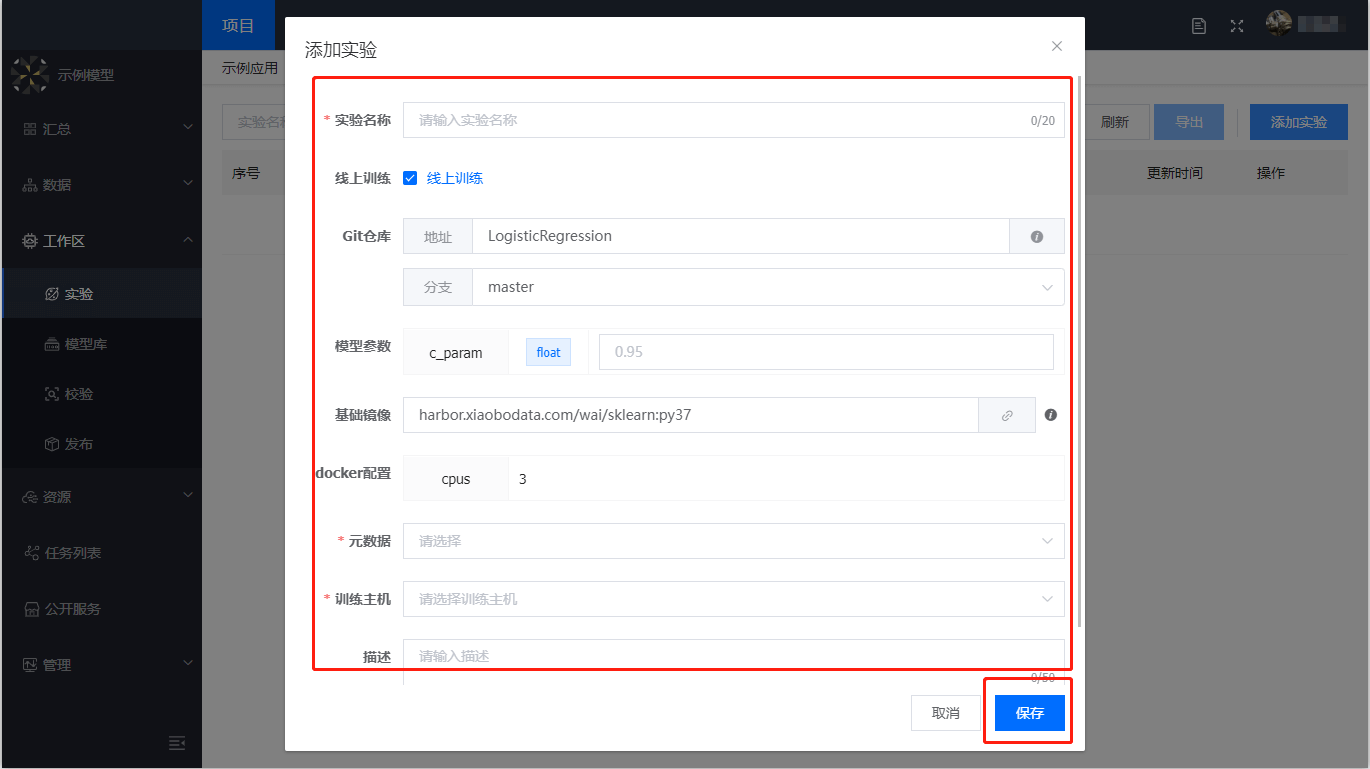Click the 公开服务 sidebar icon
The width and height of the screenshot is (1370, 769).
click(30, 609)
